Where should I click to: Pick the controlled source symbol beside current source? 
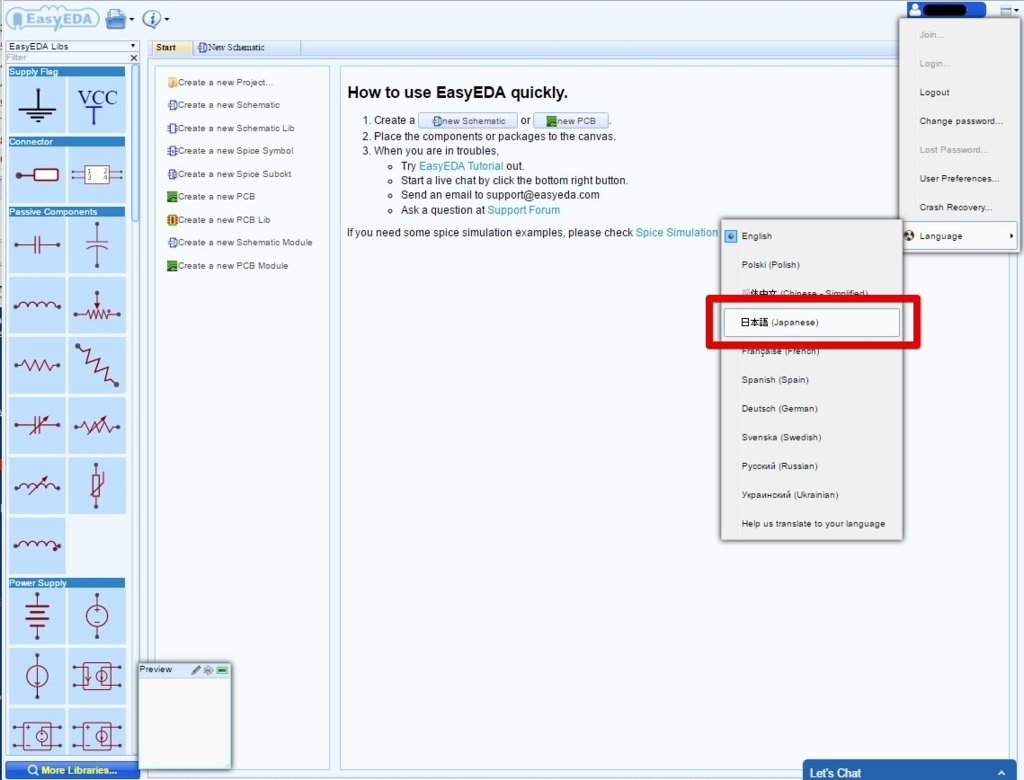click(97, 676)
